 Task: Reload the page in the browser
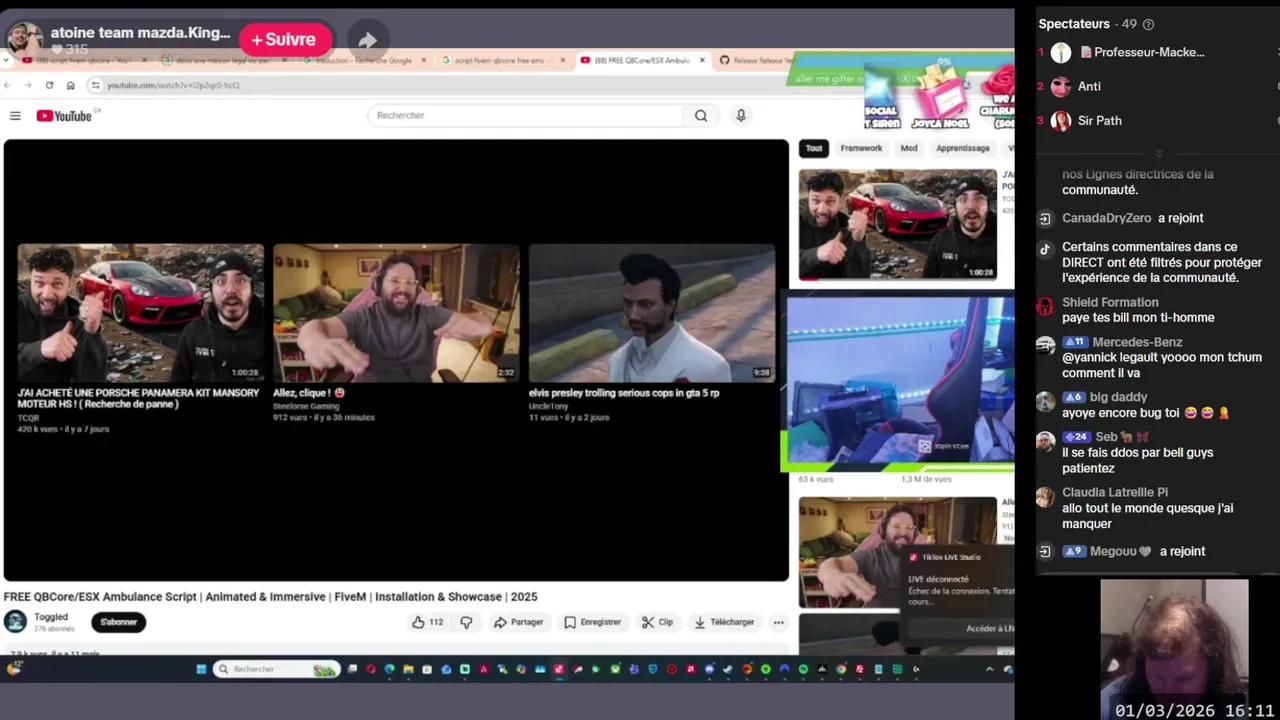coord(48,85)
